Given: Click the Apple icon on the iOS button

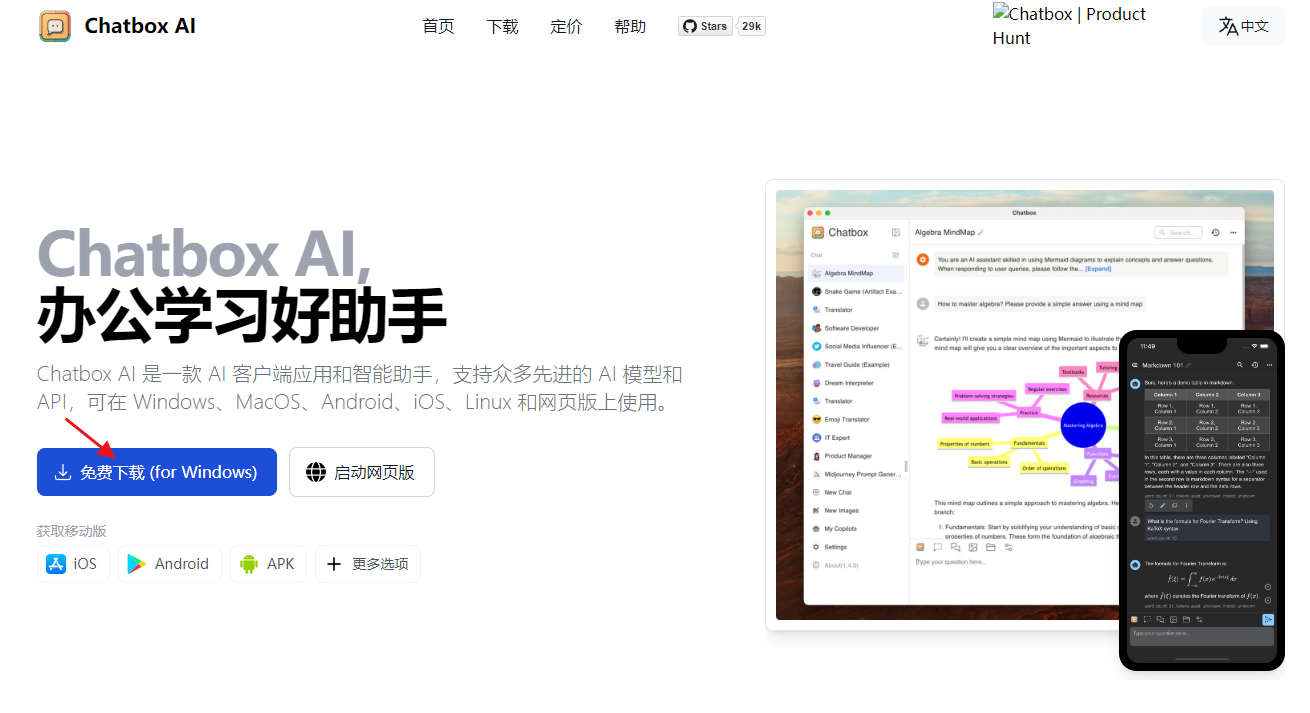Looking at the screenshot, I should click(x=57, y=563).
